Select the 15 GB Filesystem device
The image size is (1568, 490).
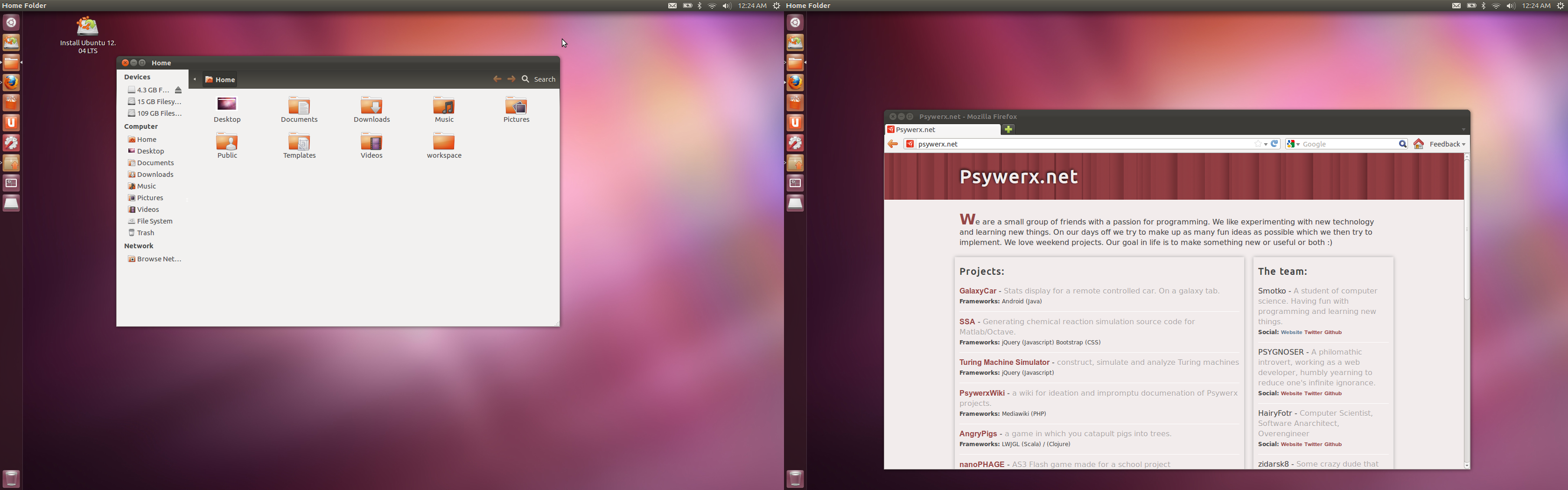click(154, 102)
